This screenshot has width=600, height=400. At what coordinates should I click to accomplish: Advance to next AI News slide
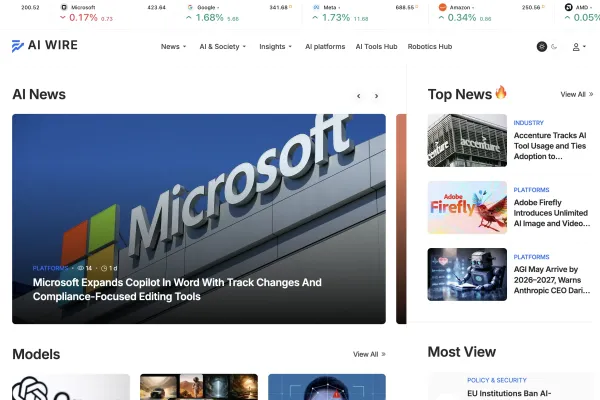click(x=376, y=96)
